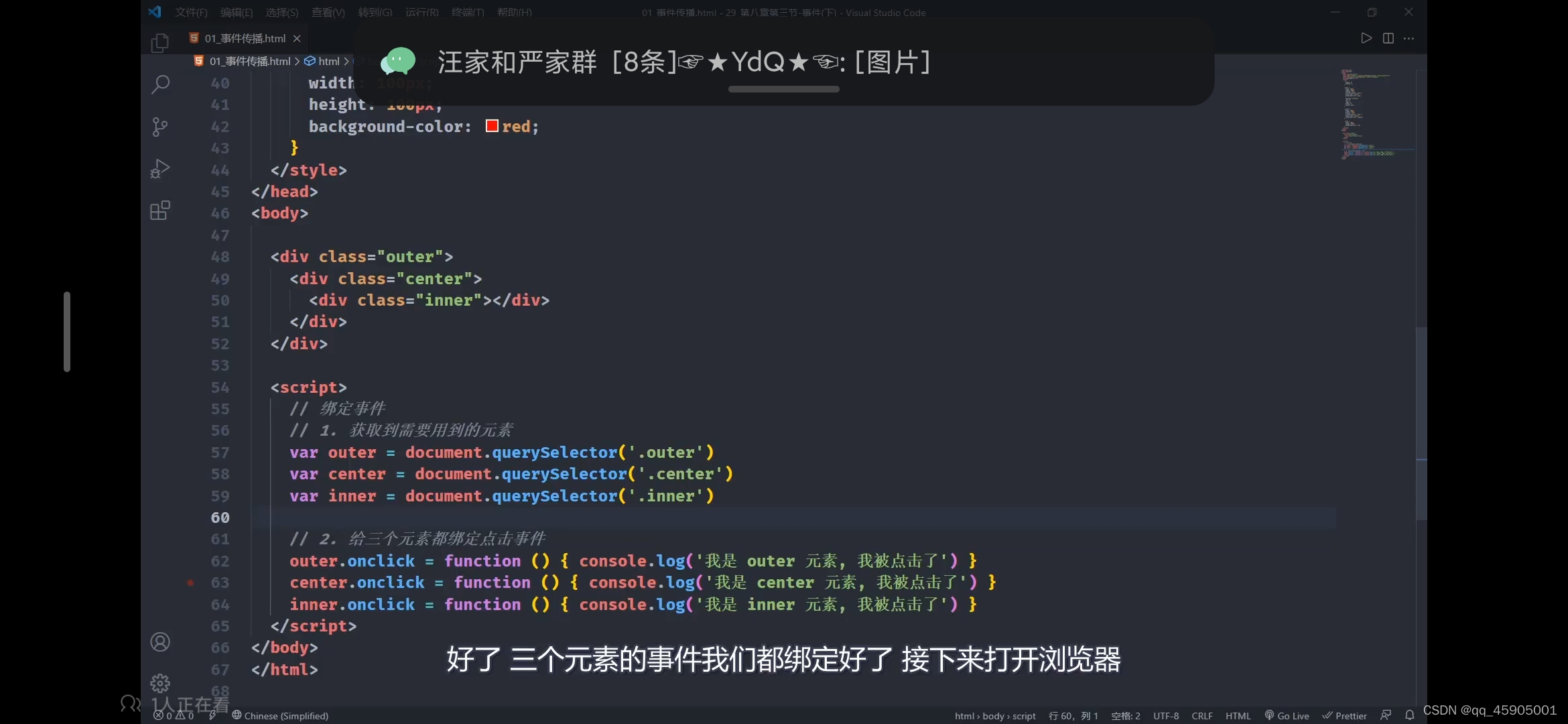Open the Extensions panel
Image resolution: width=1568 pixels, height=724 pixels.
click(160, 210)
